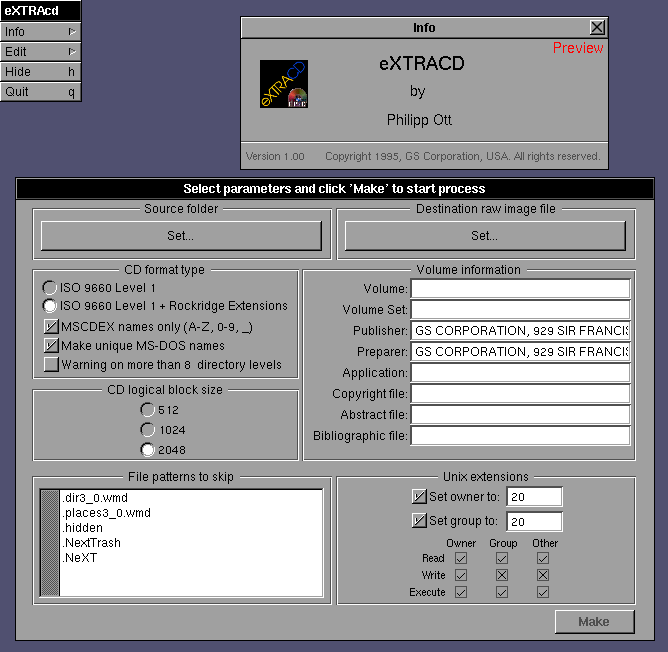668x652 pixels.
Task: Click the Preparer input field
Action: pos(520,352)
